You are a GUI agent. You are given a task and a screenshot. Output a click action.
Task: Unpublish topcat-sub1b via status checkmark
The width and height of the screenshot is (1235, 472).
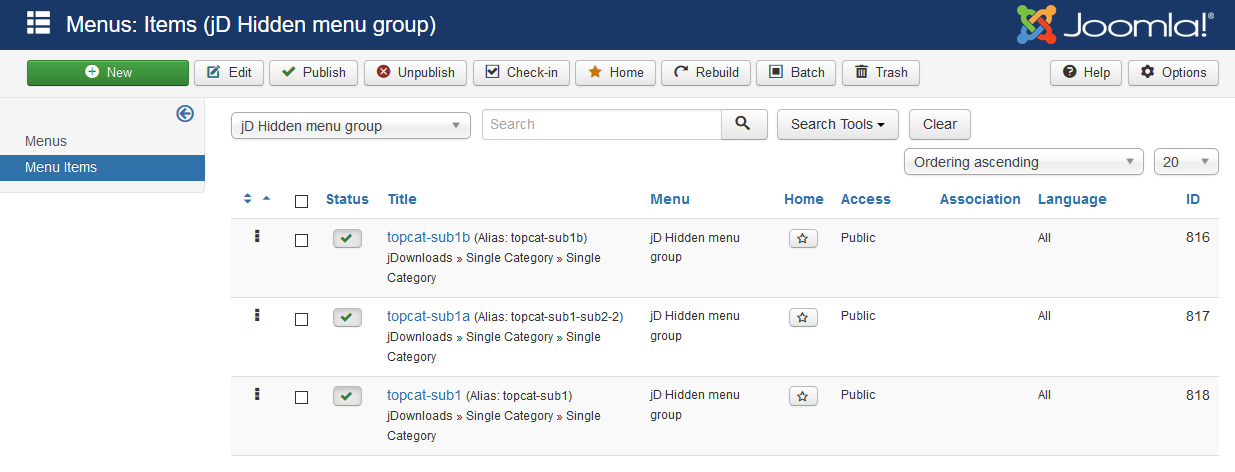click(x=347, y=239)
